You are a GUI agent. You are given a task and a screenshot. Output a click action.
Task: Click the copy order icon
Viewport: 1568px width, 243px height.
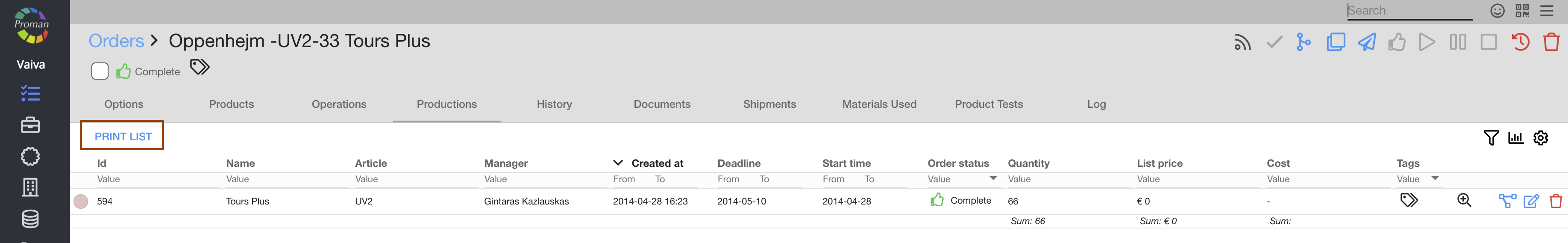pos(1336,43)
